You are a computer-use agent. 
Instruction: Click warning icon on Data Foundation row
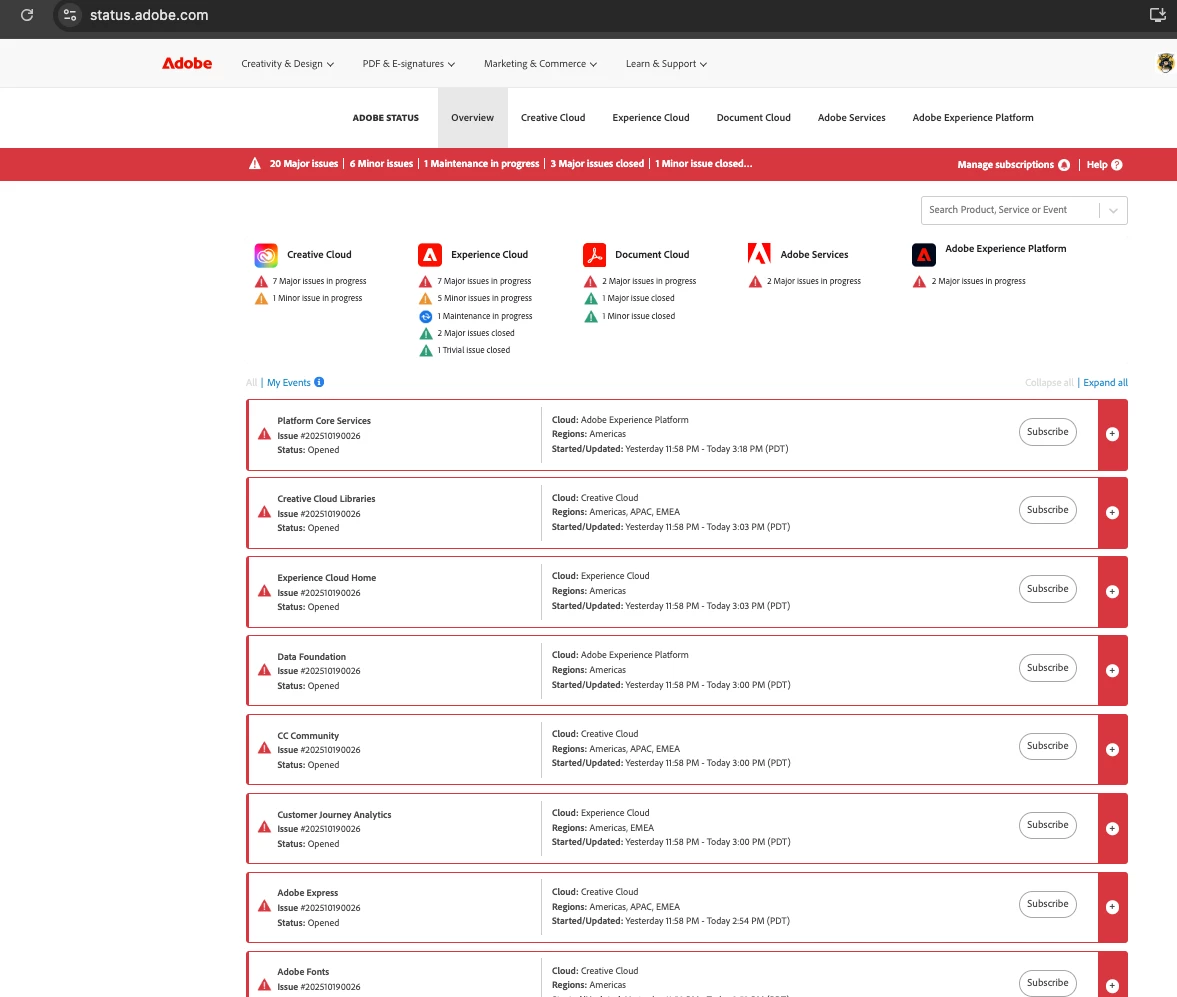point(264,670)
